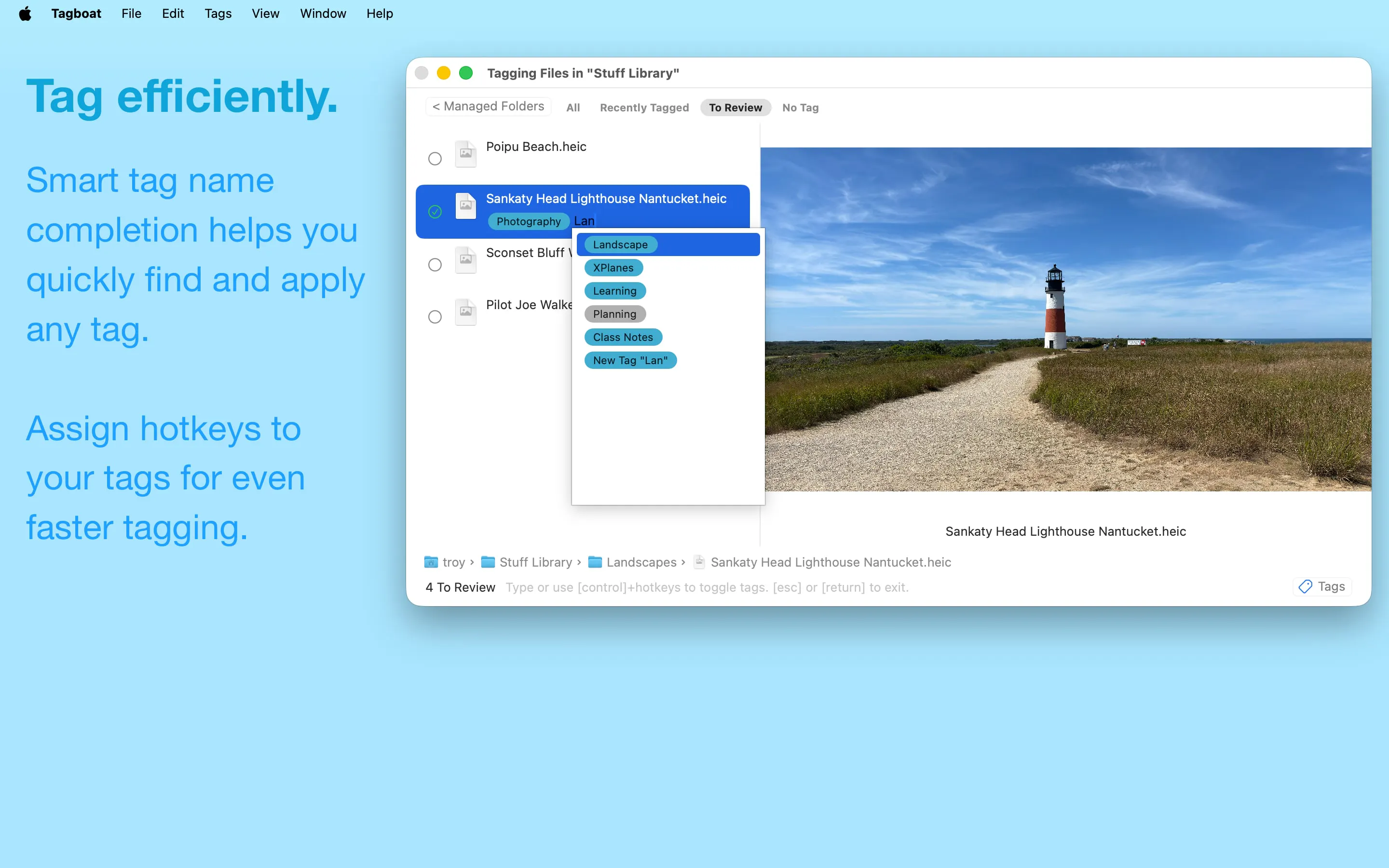
Task: Open the Tags panel button
Action: tap(1322, 587)
